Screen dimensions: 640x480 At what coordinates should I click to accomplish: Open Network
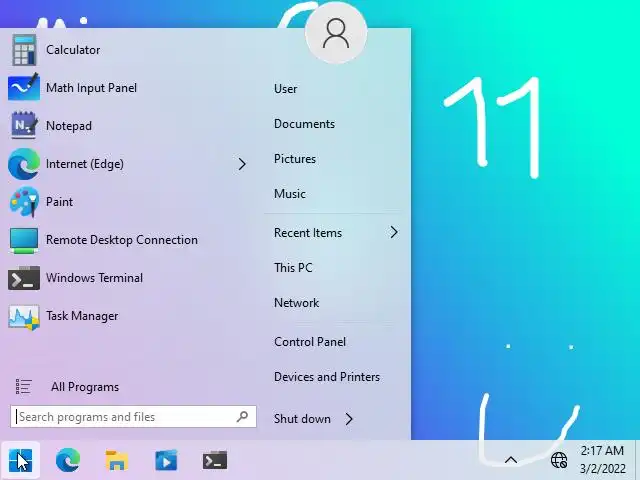(297, 303)
